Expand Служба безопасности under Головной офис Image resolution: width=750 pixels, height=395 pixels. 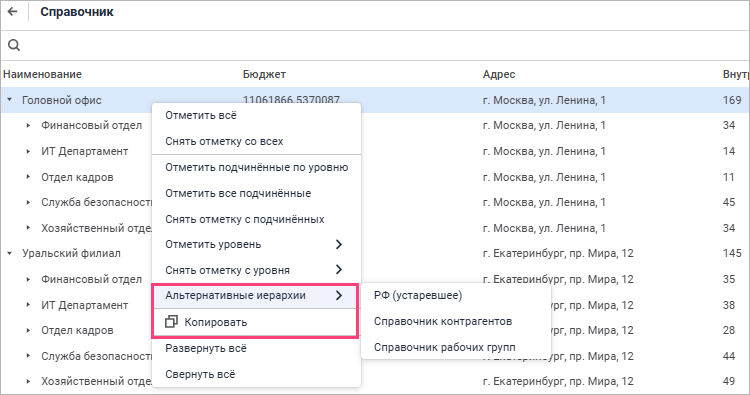(28, 202)
